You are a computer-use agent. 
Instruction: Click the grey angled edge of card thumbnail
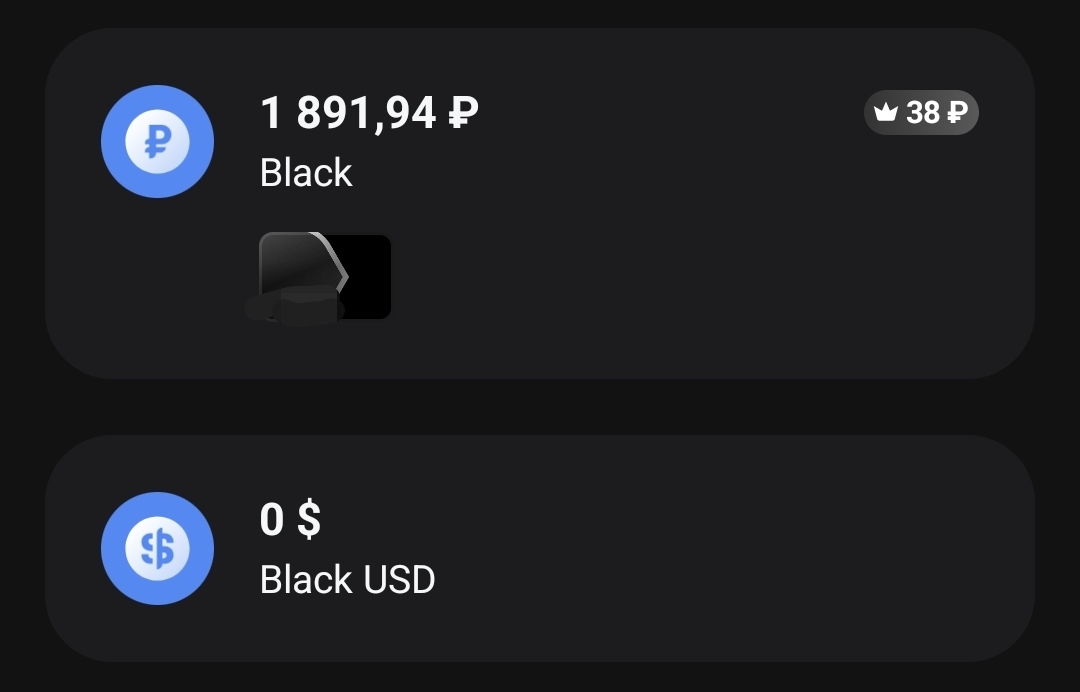click(334, 260)
